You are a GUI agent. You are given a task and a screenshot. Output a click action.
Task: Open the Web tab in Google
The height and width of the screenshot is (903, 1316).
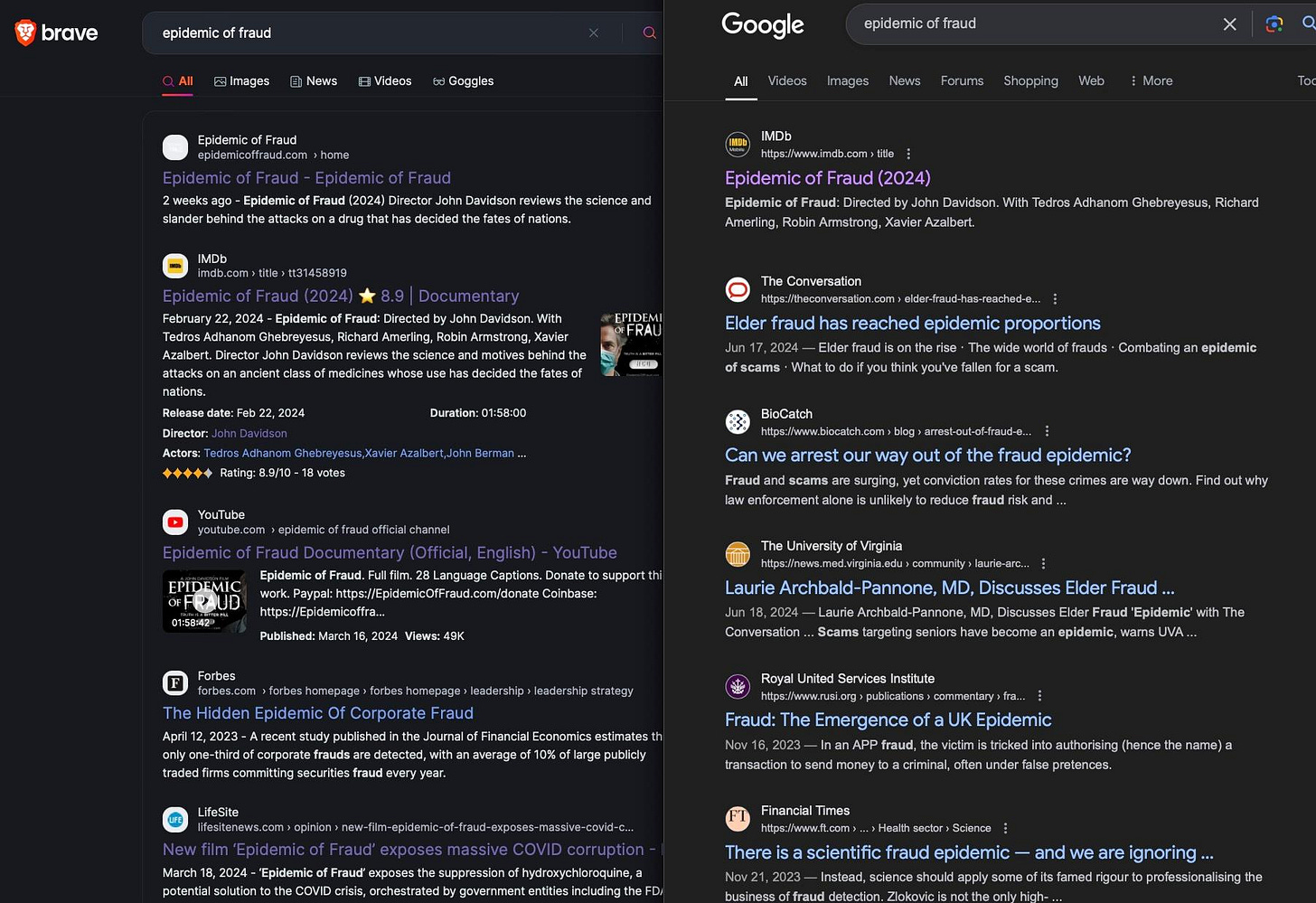1091,81
